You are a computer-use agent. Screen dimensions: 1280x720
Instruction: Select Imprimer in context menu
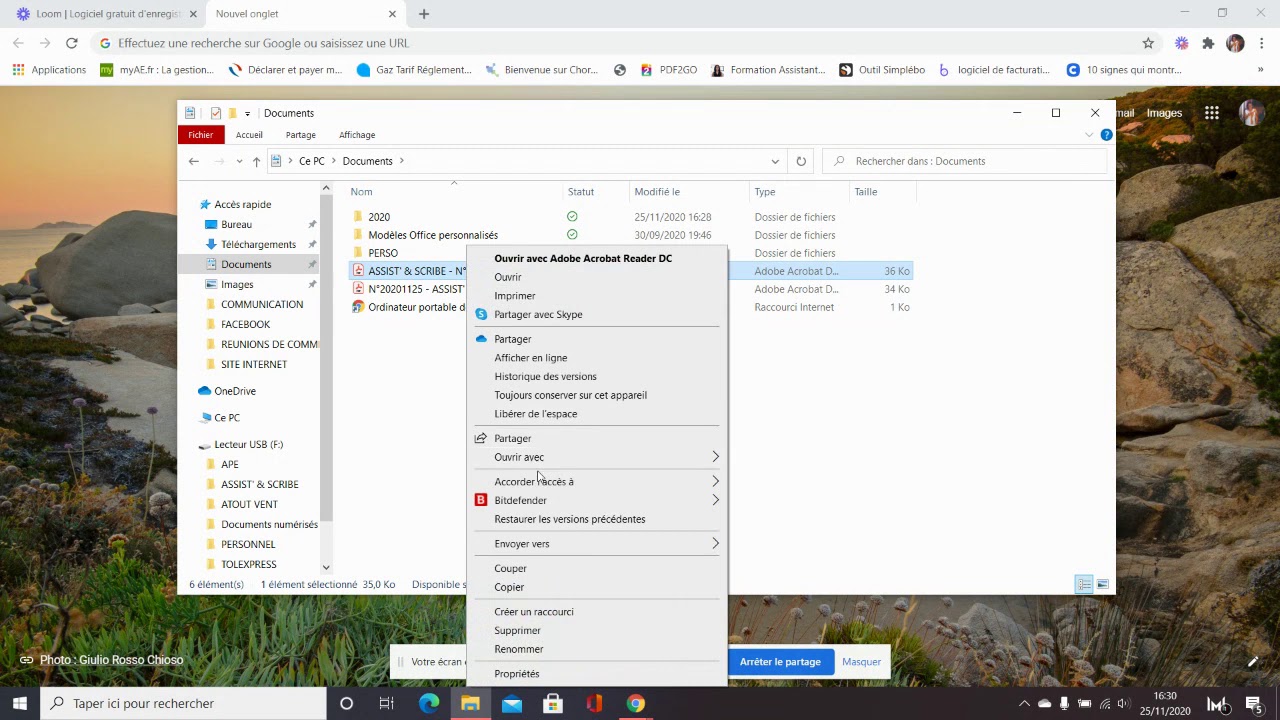[515, 296]
